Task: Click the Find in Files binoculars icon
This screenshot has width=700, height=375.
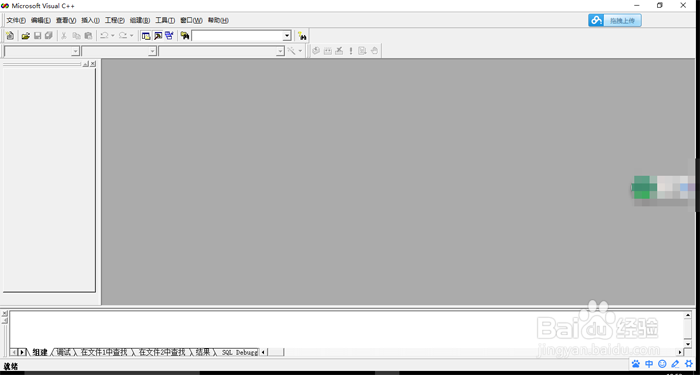Action: coord(185,36)
